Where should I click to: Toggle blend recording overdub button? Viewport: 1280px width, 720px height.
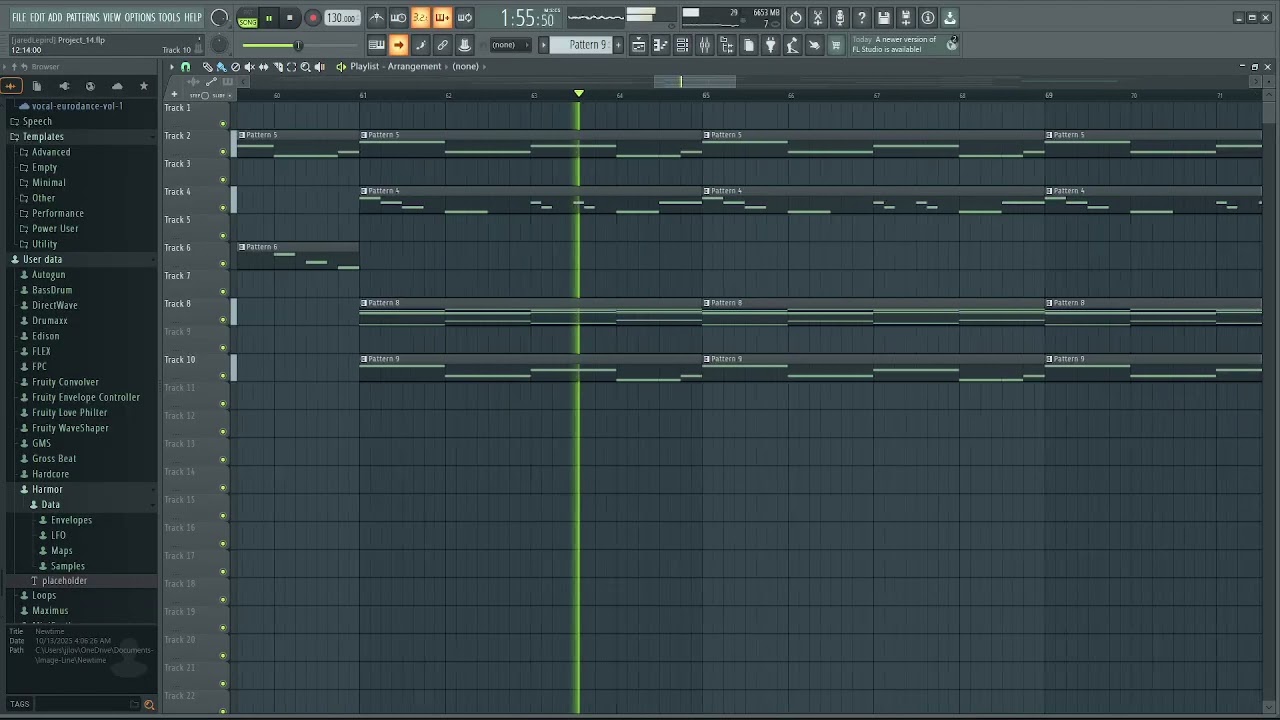pyautogui.click(x=442, y=18)
